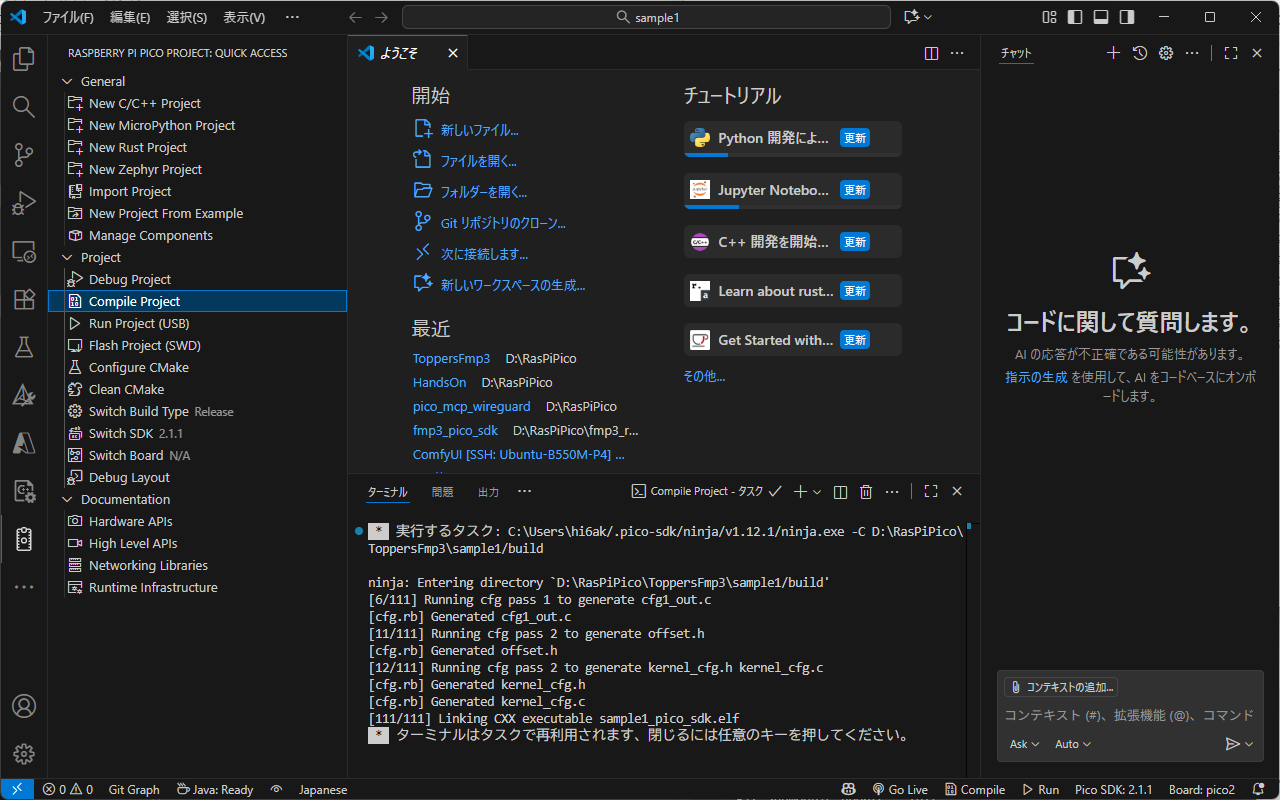Open the 編集(E) menu
This screenshot has height=800, width=1280.
130,17
